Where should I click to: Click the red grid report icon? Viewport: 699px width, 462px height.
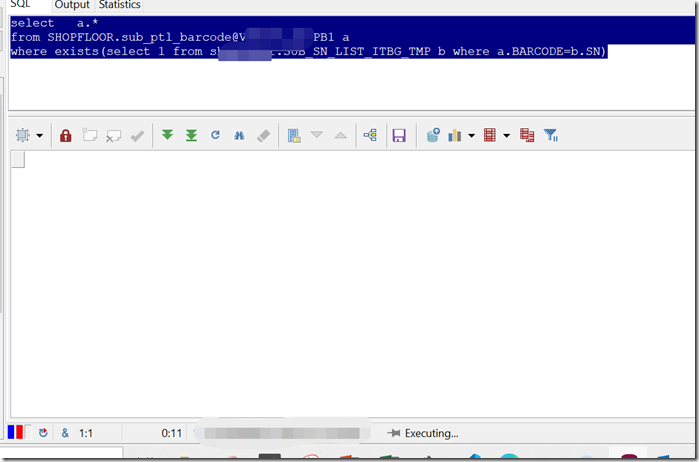[x=490, y=135]
